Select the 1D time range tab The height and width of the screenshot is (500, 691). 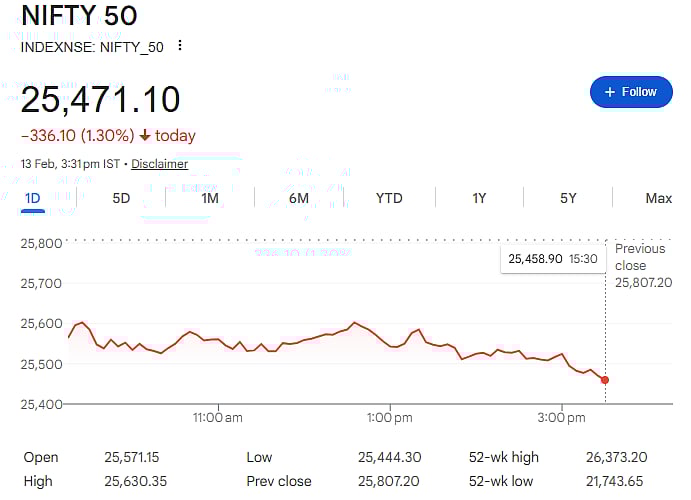tap(32, 198)
